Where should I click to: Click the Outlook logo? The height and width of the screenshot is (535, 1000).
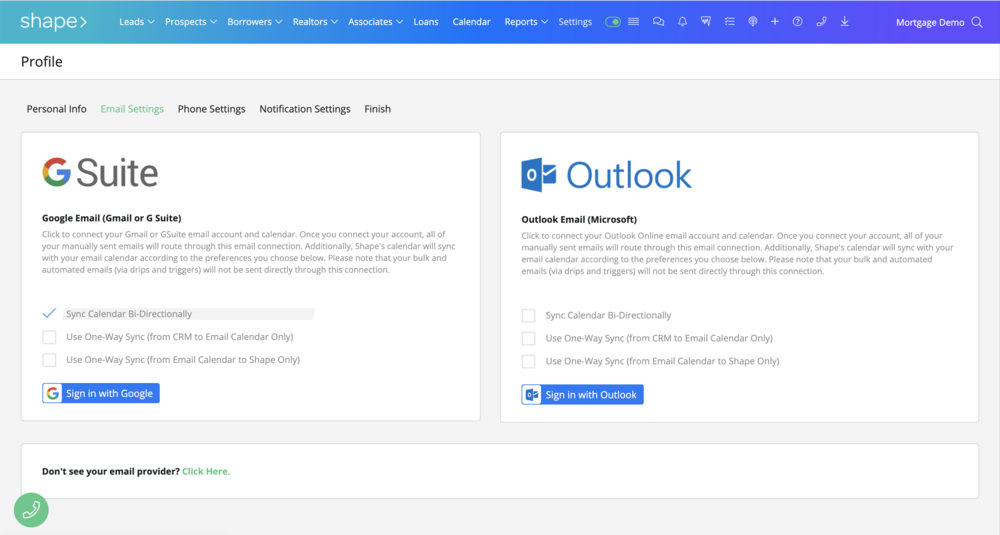point(606,175)
